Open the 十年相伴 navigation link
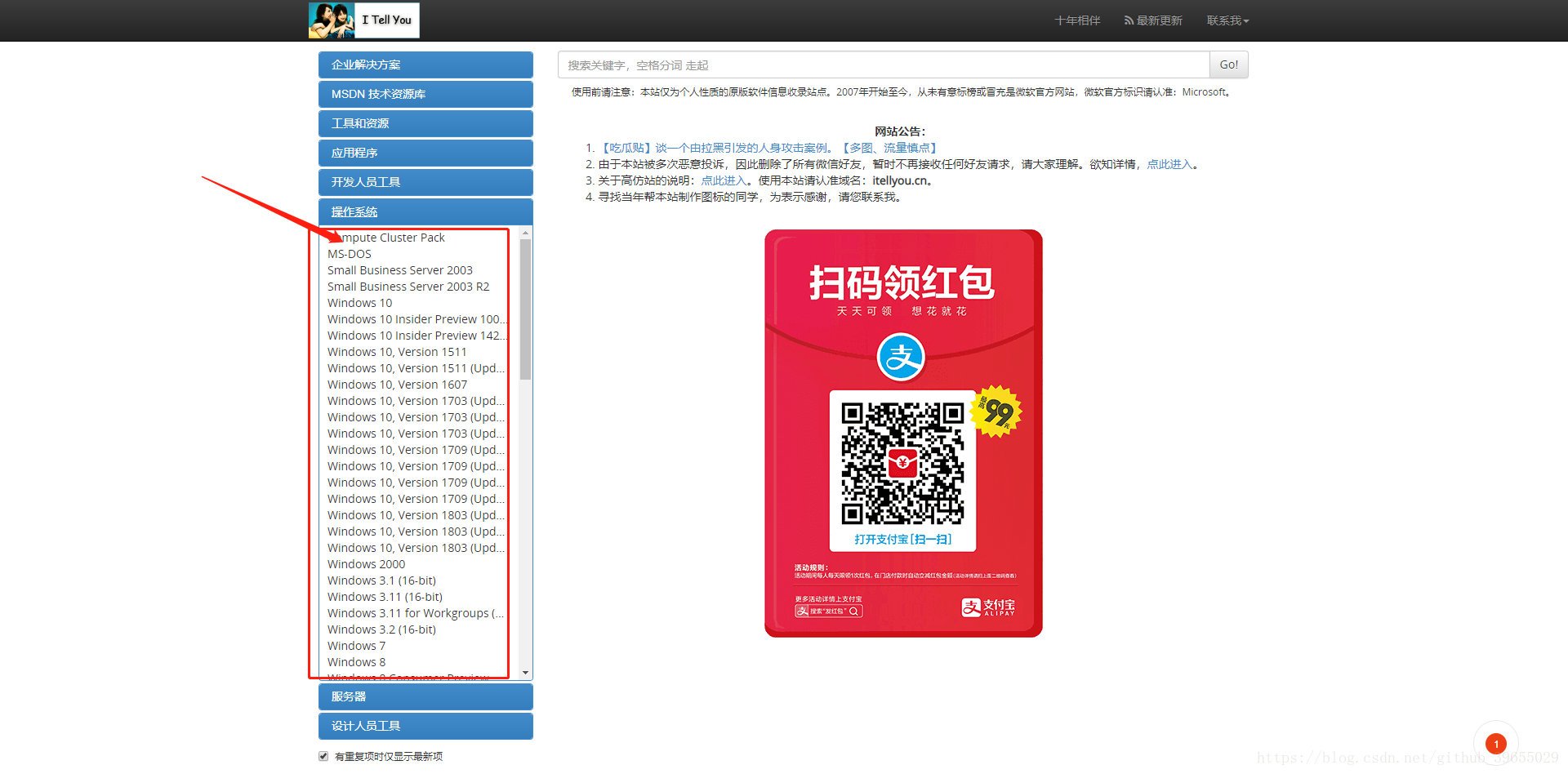The width and height of the screenshot is (1568, 774). click(1077, 20)
